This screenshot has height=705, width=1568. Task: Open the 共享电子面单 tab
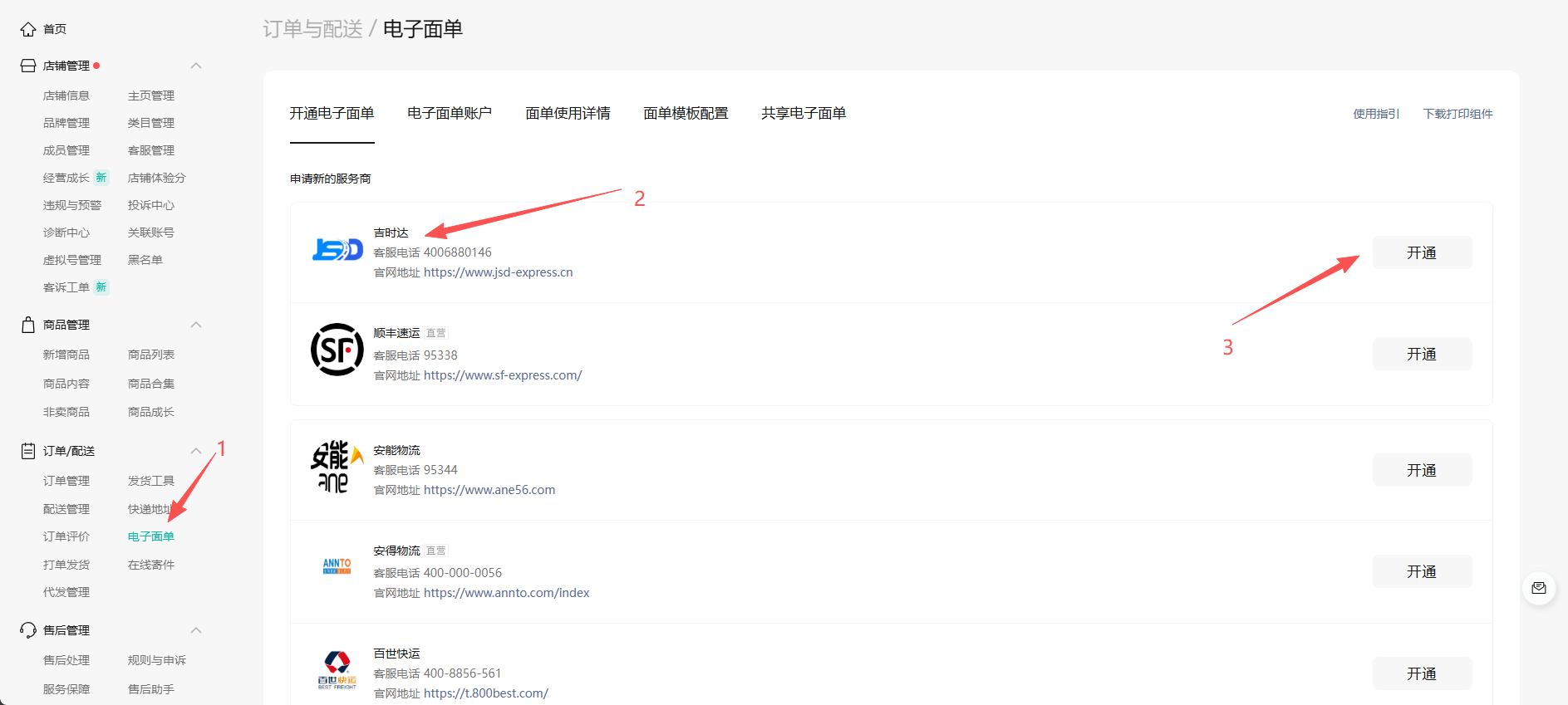(804, 113)
